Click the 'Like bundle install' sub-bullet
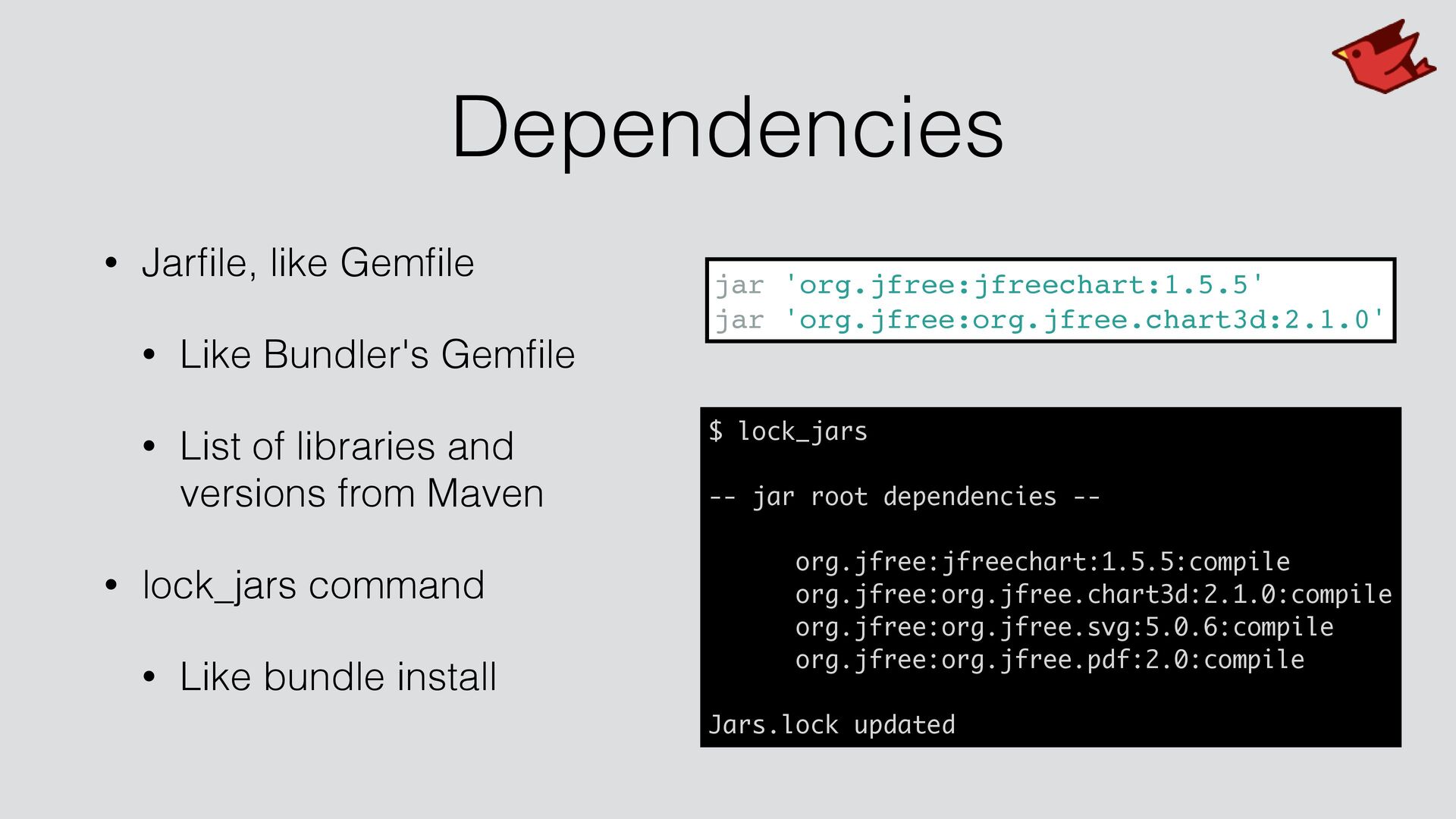1456x819 pixels. [x=337, y=677]
